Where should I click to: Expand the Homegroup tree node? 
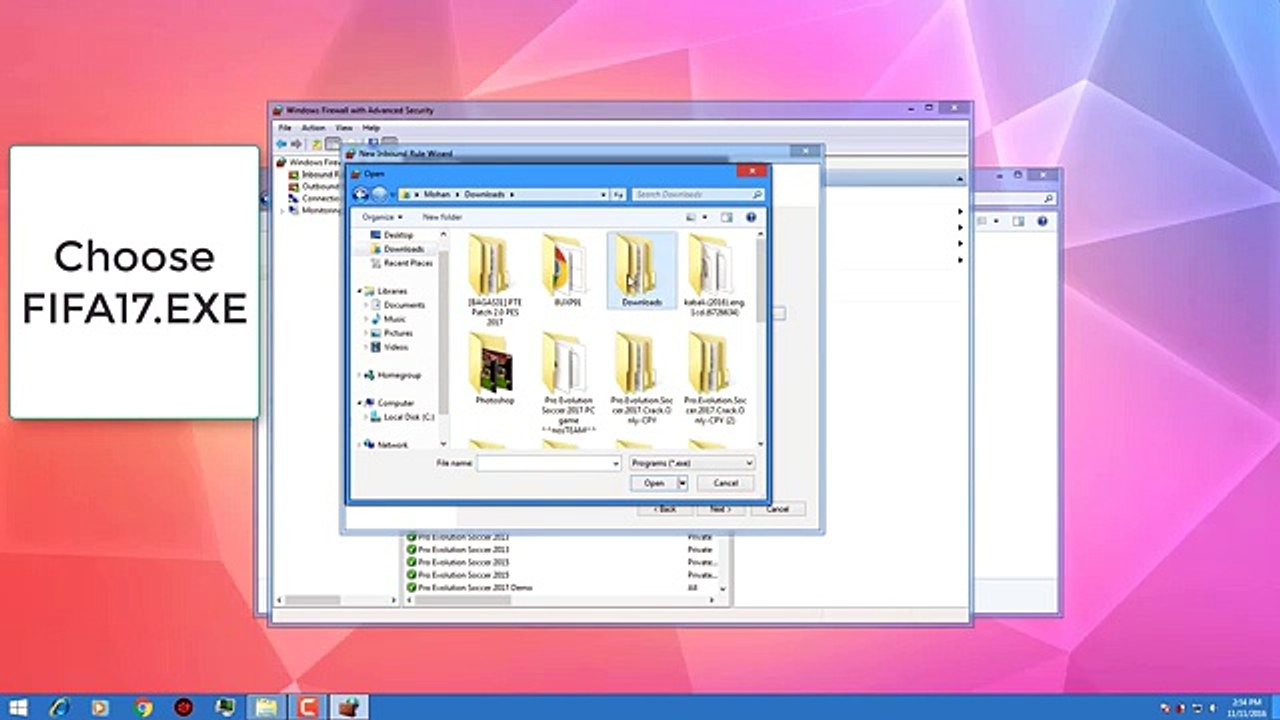point(359,375)
